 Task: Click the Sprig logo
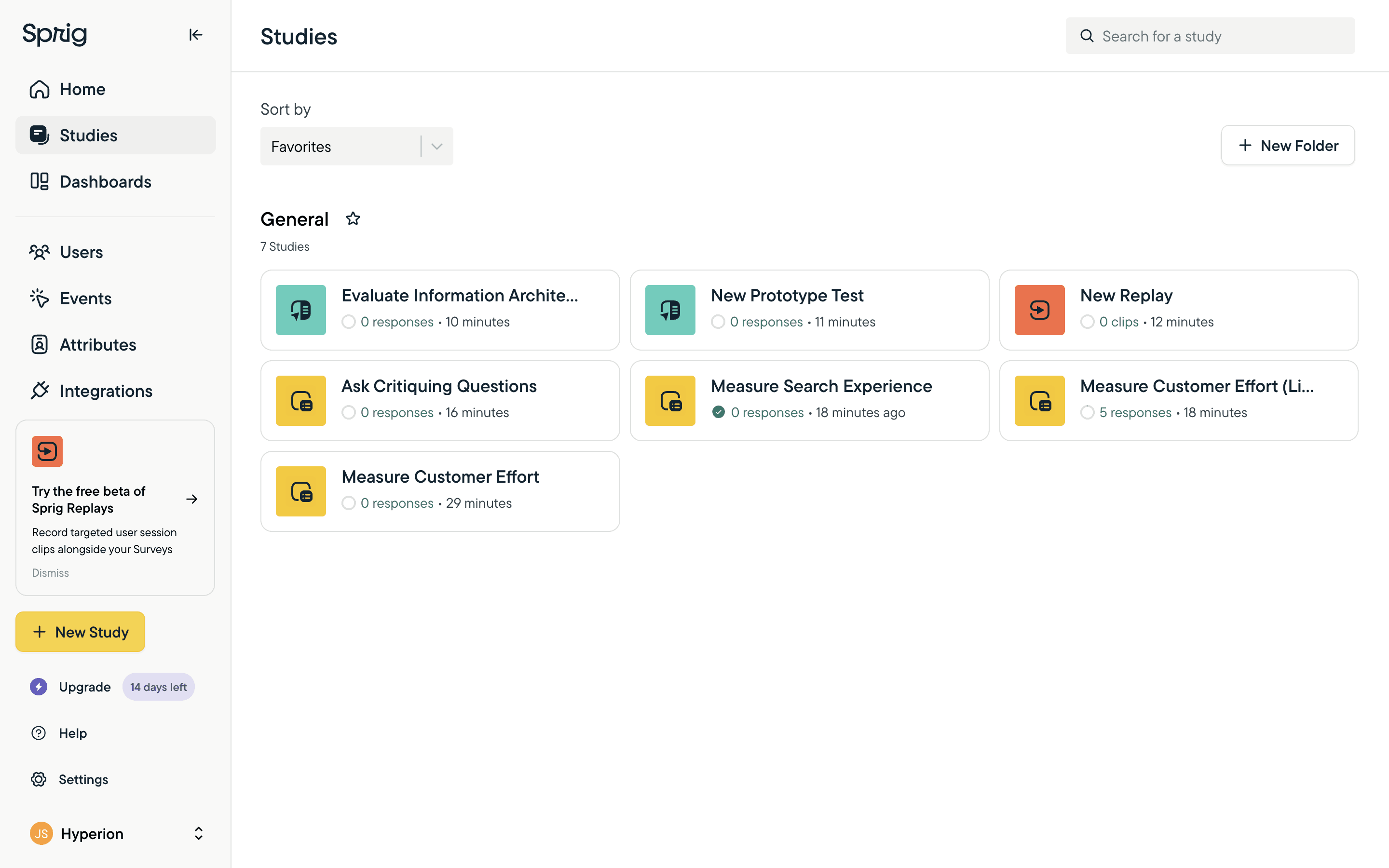tap(54, 34)
